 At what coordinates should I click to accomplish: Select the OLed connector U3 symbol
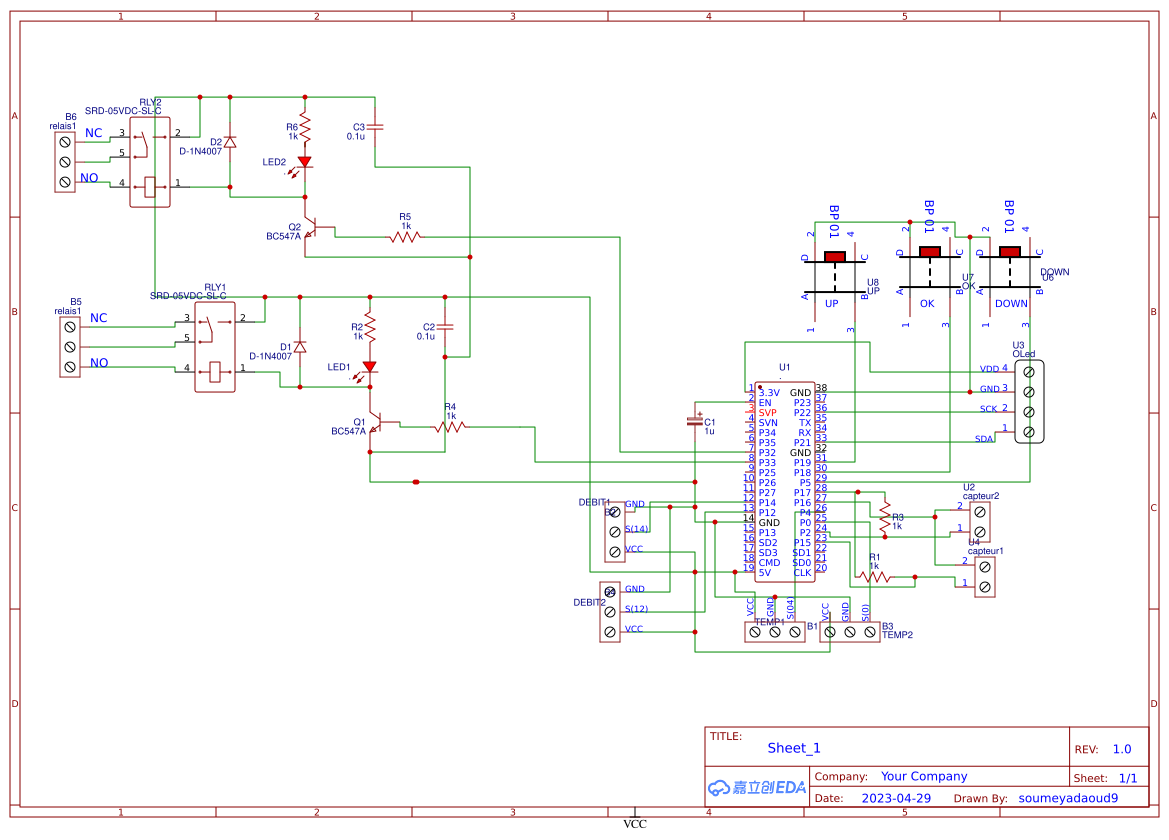(1030, 400)
